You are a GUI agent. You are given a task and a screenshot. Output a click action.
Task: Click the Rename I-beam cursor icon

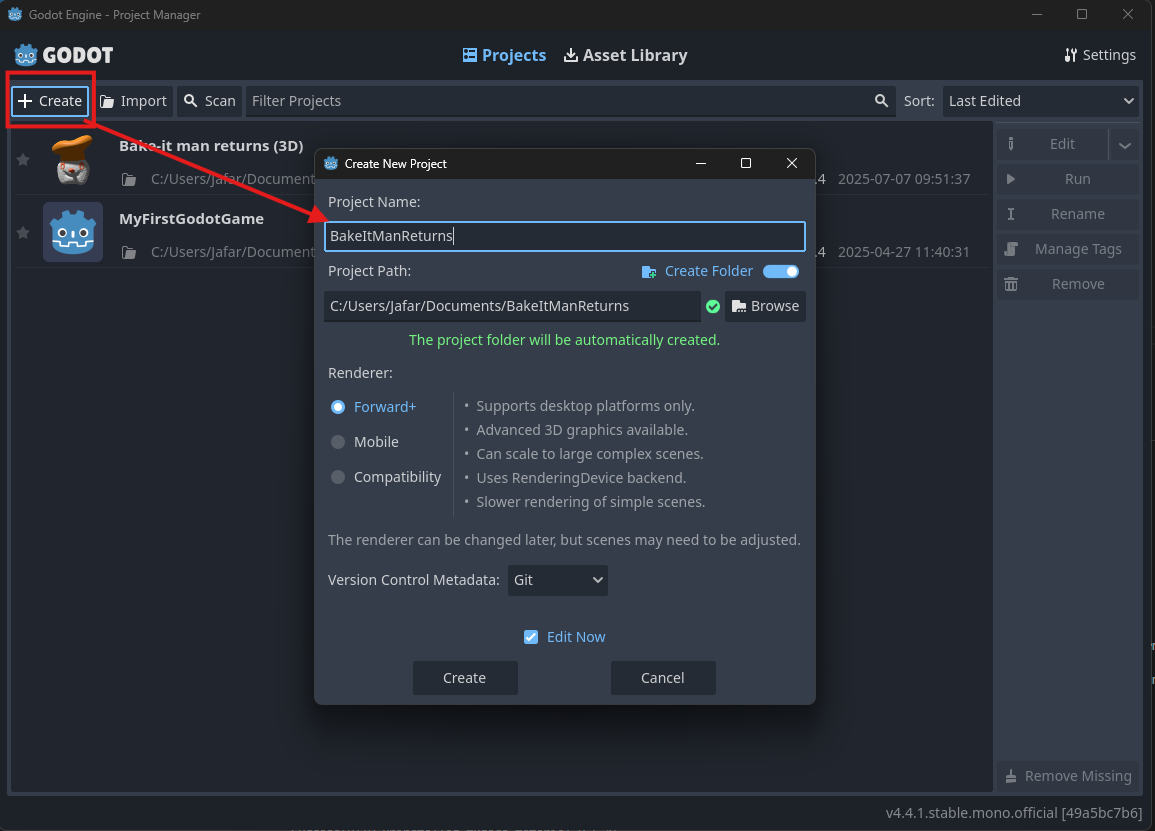point(1011,214)
